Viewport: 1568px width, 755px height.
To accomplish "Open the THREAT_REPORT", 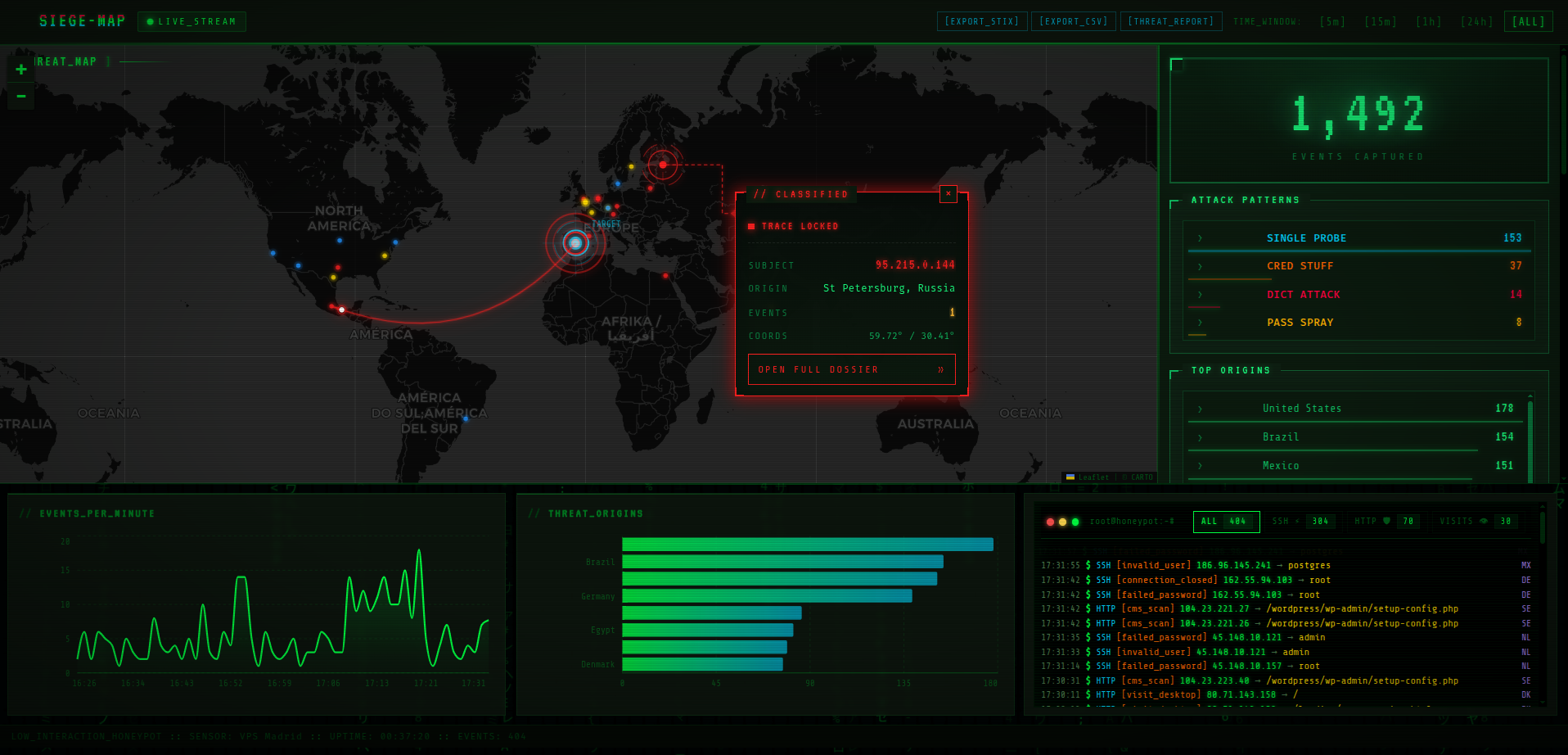I will pyautogui.click(x=1171, y=21).
